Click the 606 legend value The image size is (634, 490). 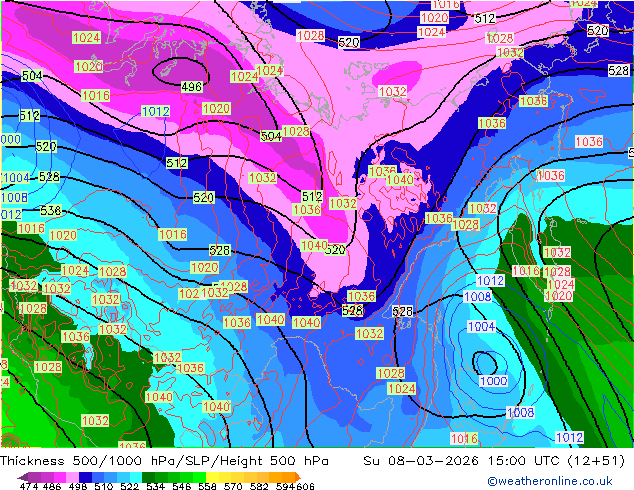coord(305,486)
